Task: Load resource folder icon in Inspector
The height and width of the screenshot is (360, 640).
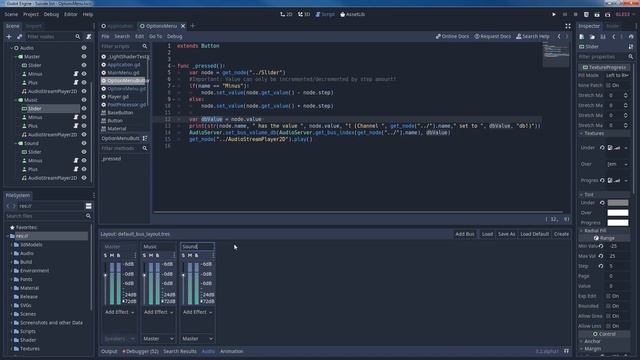Action: click(x=592, y=37)
